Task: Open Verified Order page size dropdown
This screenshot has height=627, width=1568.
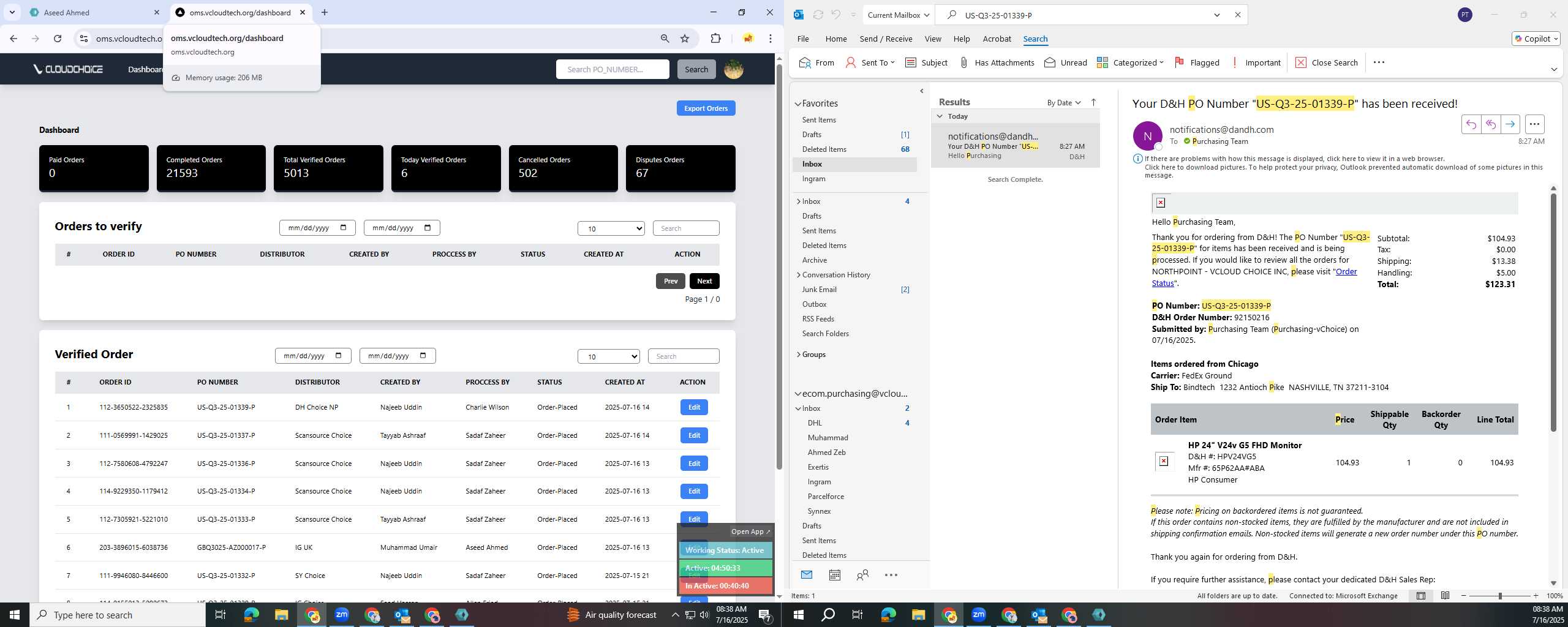Action: [x=608, y=356]
